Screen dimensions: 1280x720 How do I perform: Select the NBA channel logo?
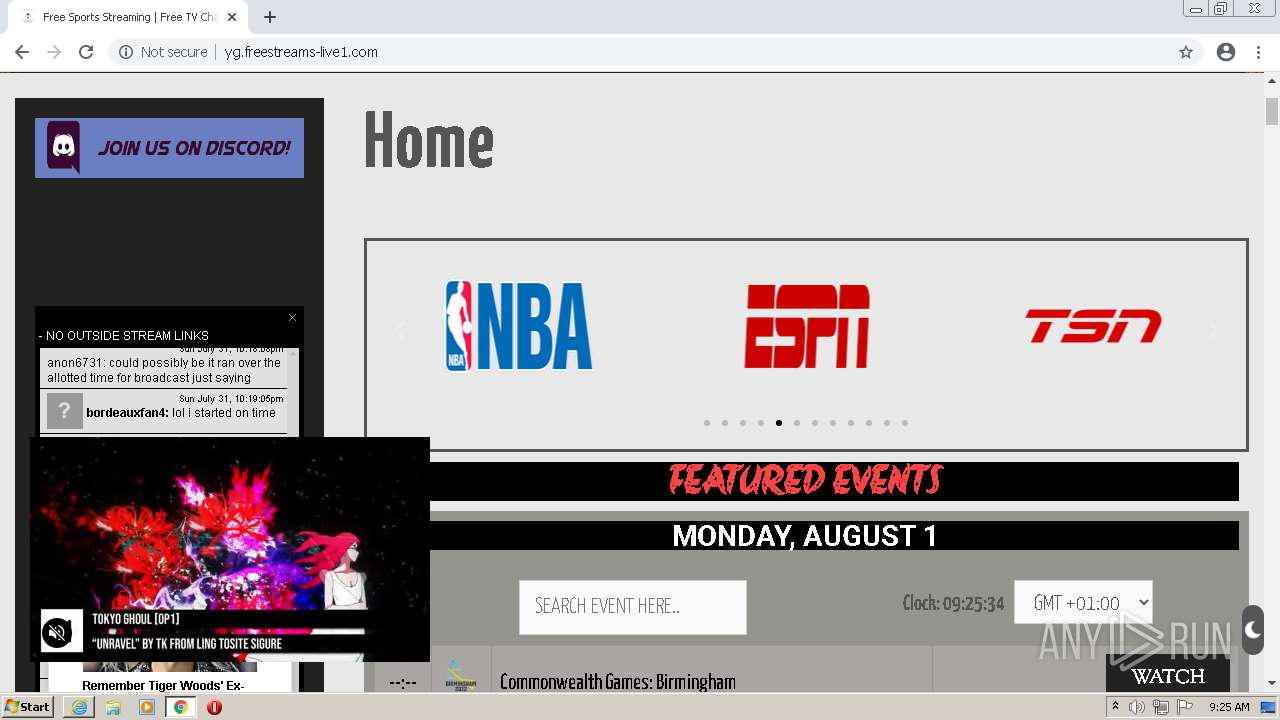click(x=518, y=326)
